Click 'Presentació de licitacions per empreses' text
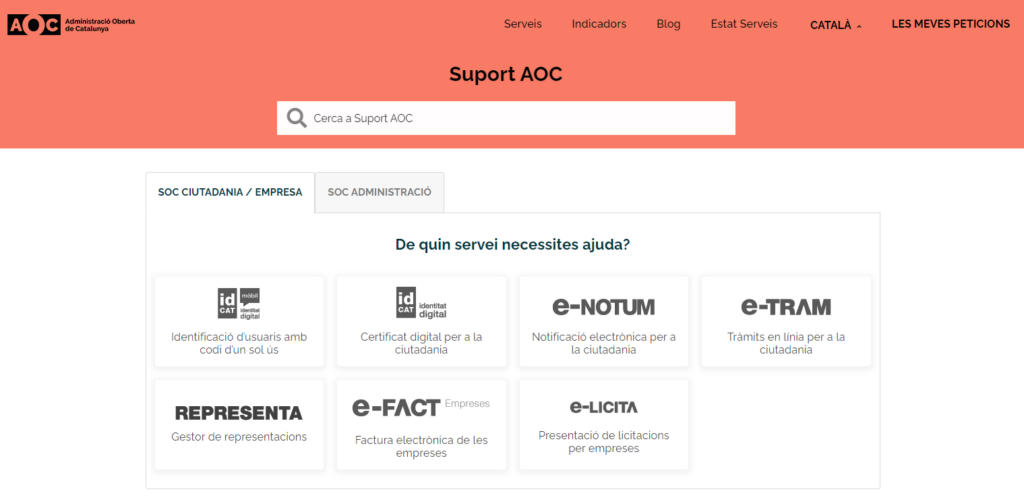The height and width of the screenshot is (504, 1024). pyautogui.click(x=603, y=442)
